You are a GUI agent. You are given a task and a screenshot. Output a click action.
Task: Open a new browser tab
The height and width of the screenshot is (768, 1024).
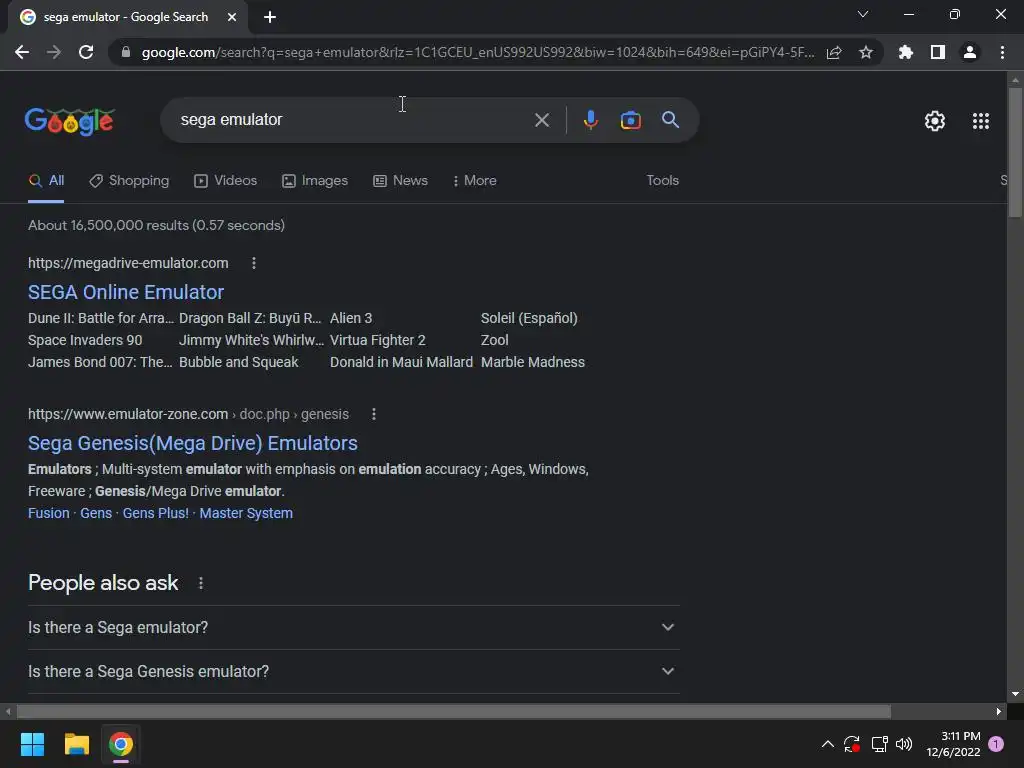(270, 17)
